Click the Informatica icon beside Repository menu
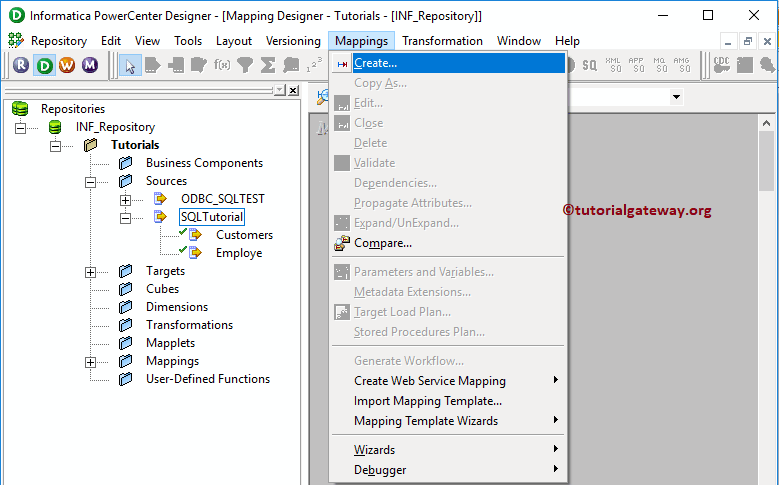The image size is (779, 485). pyautogui.click(x=16, y=40)
